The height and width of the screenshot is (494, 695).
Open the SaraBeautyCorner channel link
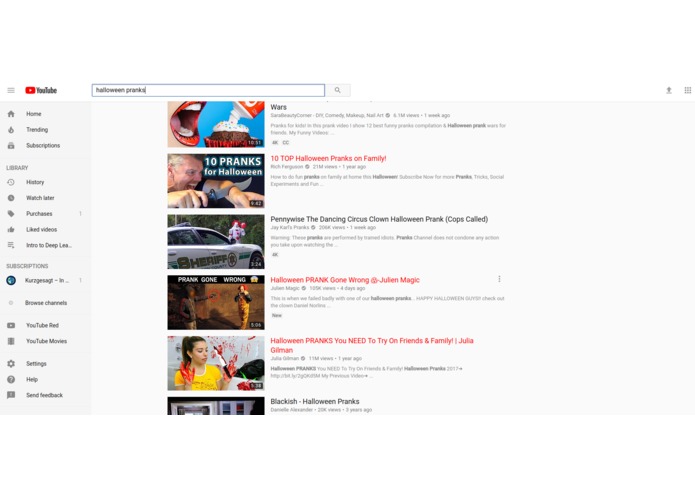point(327,116)
